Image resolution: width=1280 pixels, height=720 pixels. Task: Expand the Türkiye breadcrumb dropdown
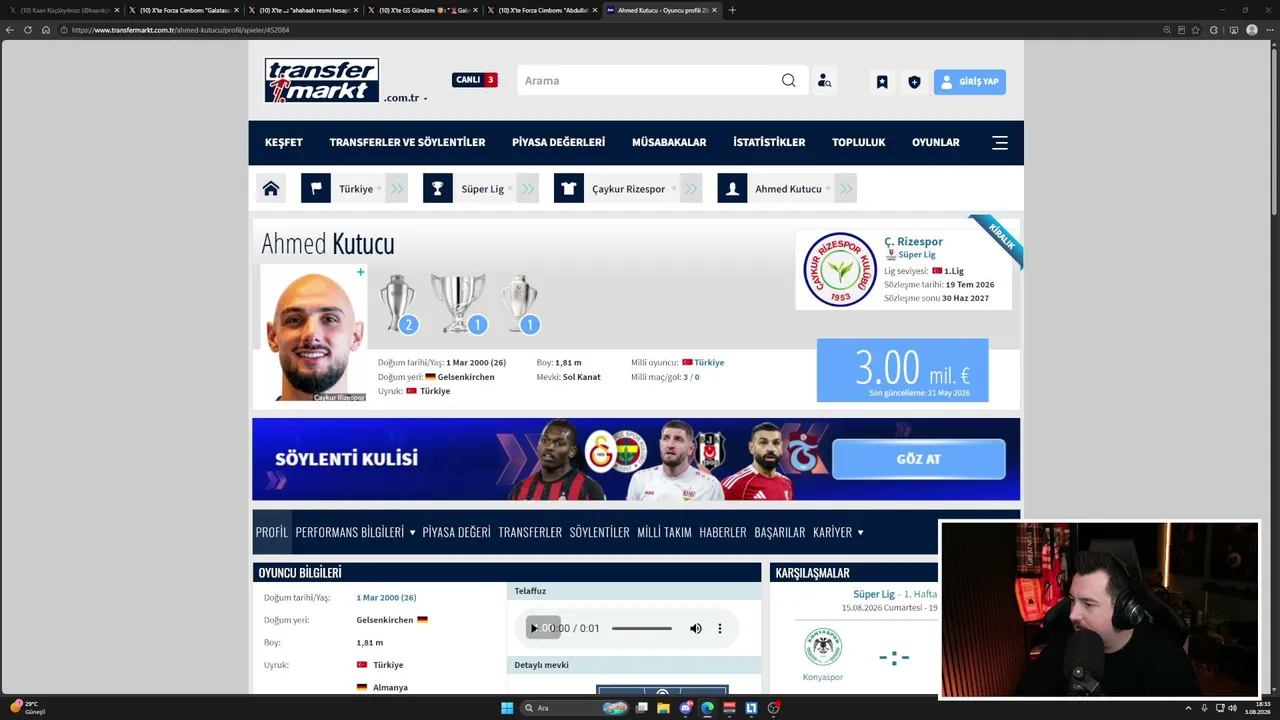pyautogui.click(x=379, y=189)
